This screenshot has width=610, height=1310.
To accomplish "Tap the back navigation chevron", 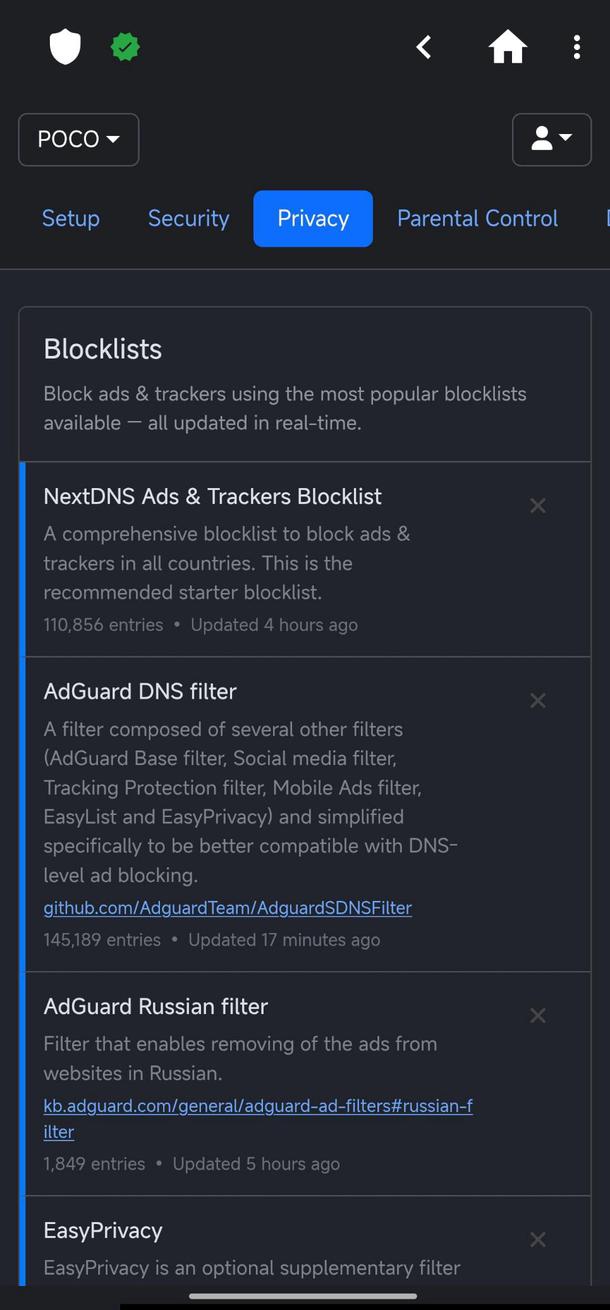I will pos(423,46).
